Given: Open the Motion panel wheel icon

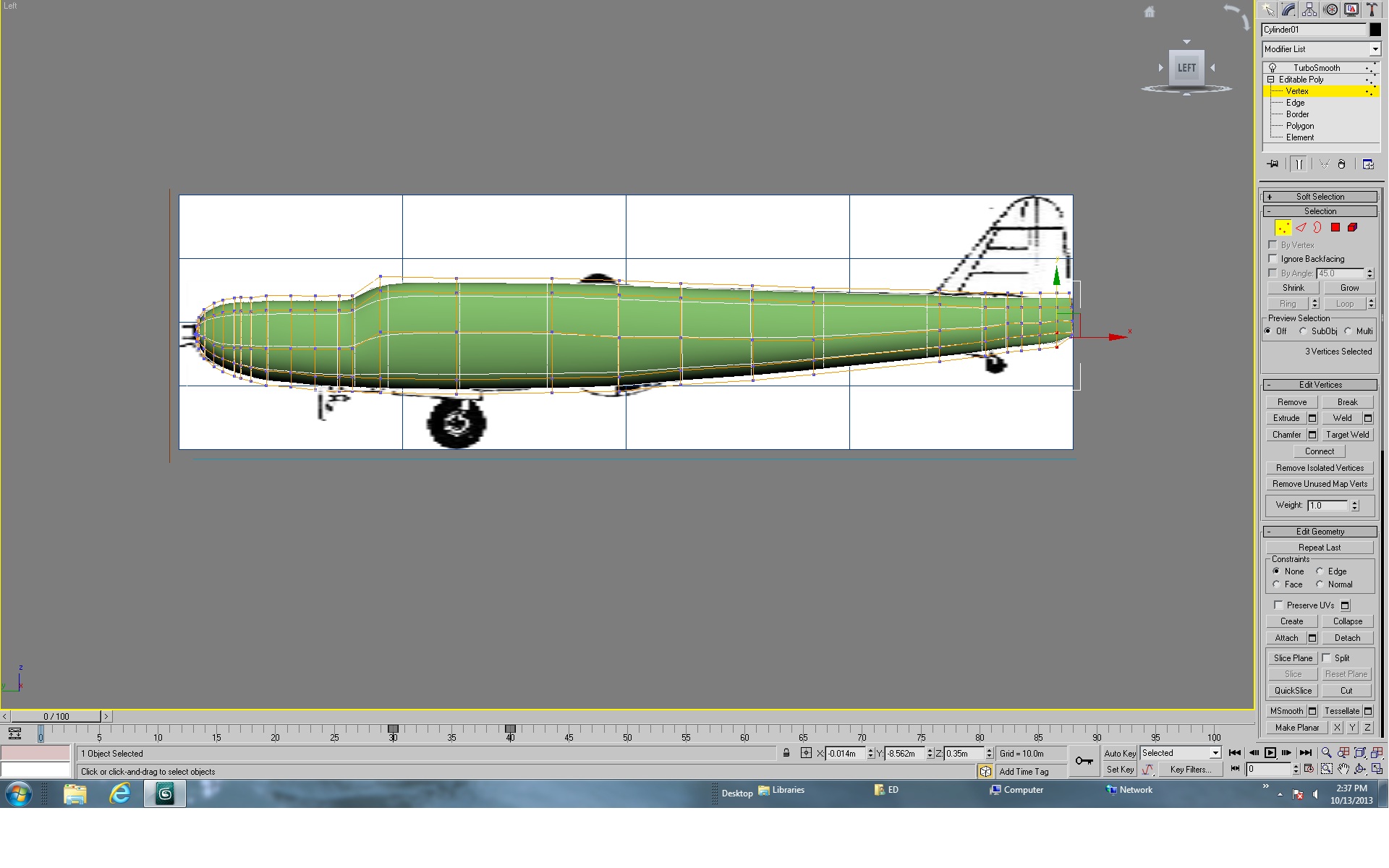Looking at the screenshot, I should click(1330, 9).
